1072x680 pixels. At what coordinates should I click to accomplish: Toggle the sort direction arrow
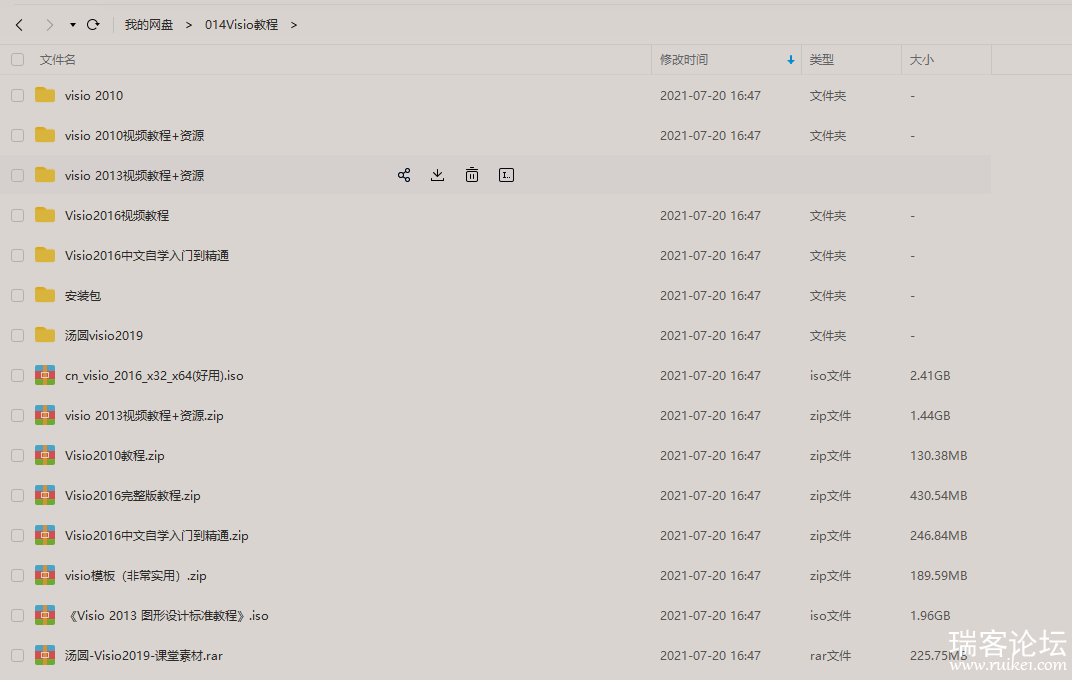[791, 60]
